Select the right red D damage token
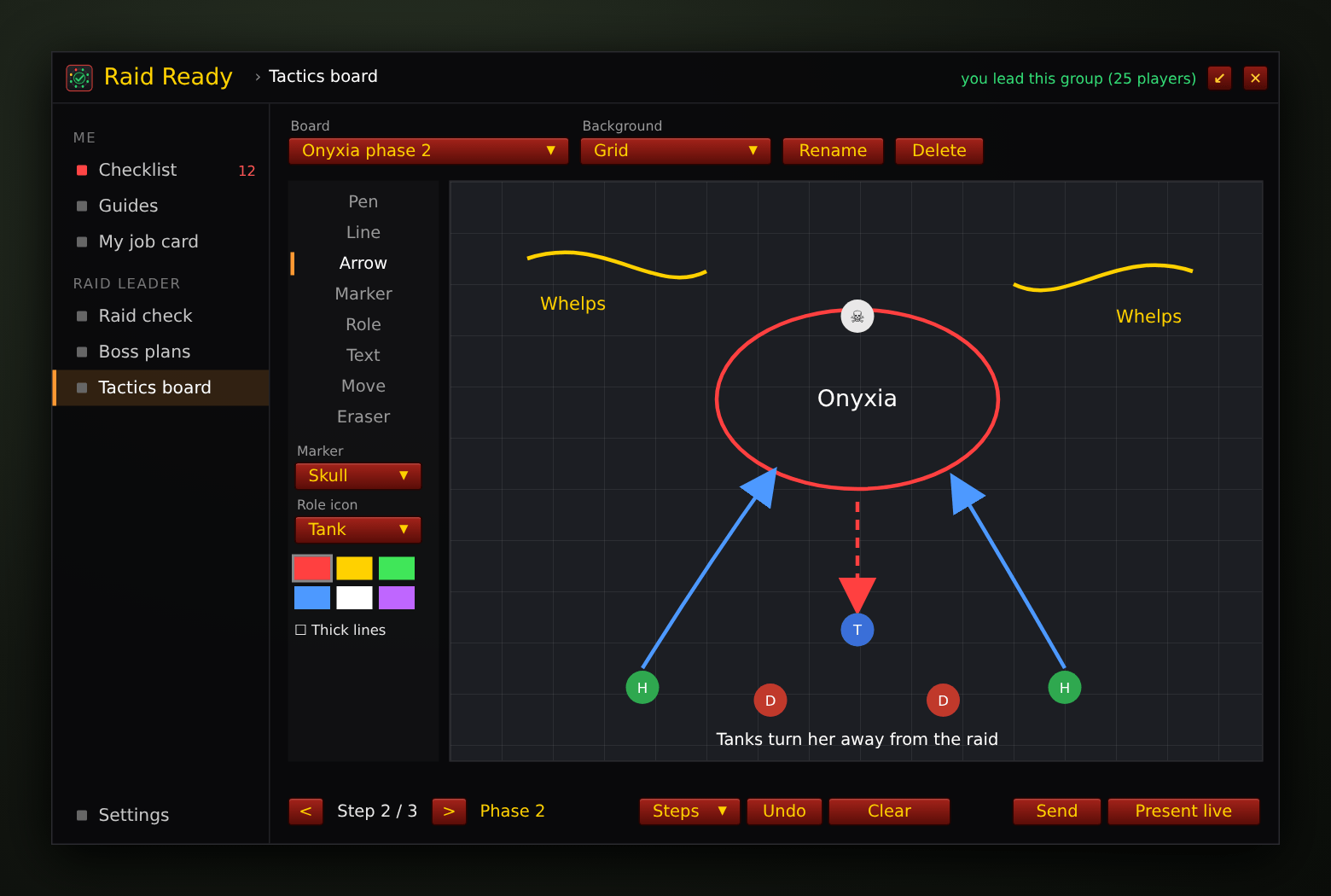 [x=943, y=700]
